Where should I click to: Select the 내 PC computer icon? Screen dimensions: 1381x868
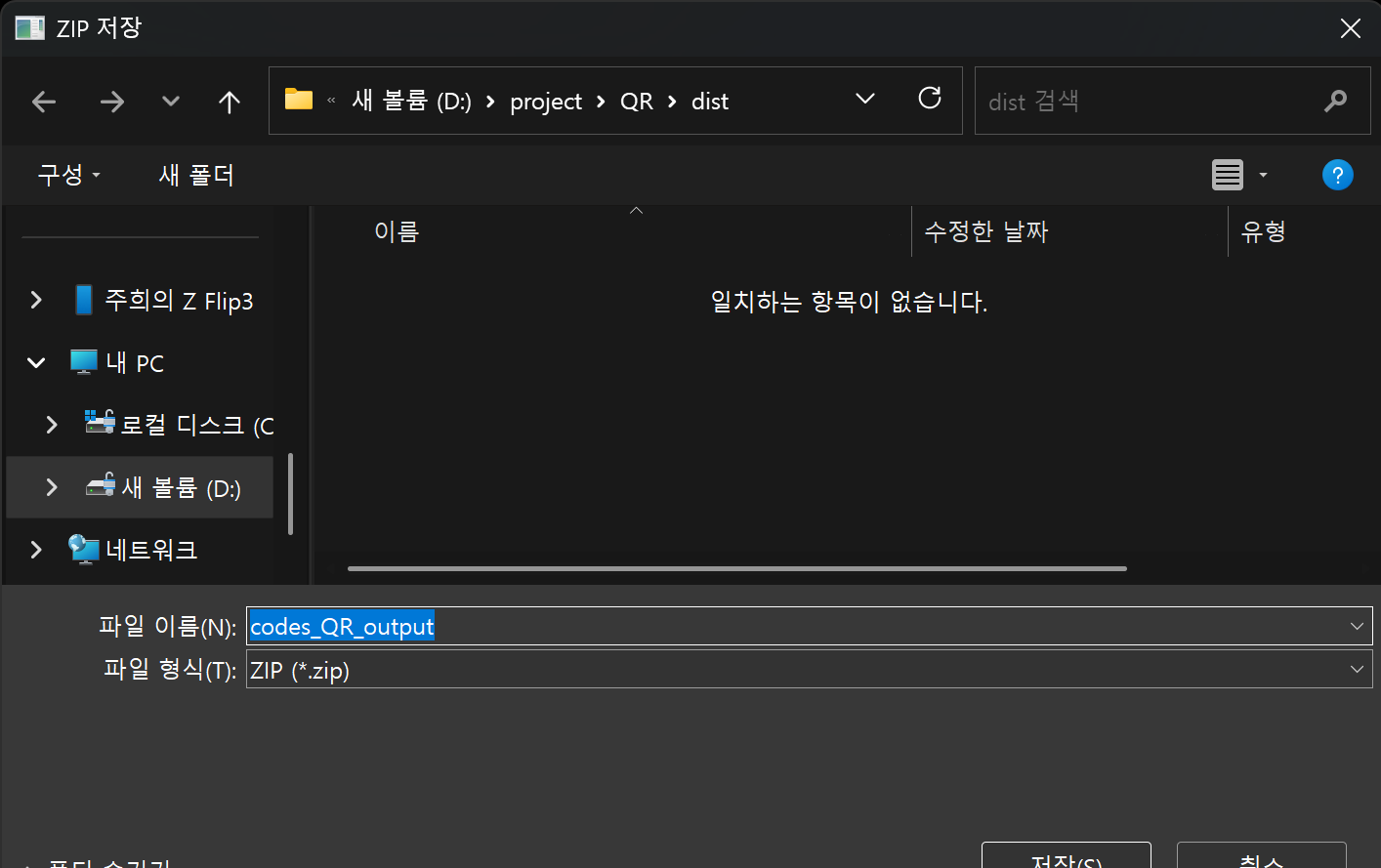[84, 362]
